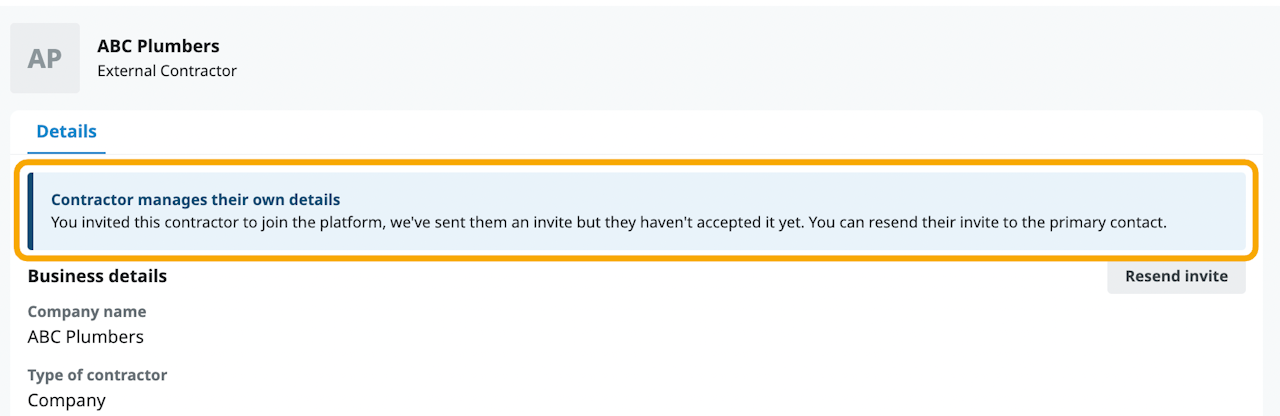Click the Type of contractor label

97,375
